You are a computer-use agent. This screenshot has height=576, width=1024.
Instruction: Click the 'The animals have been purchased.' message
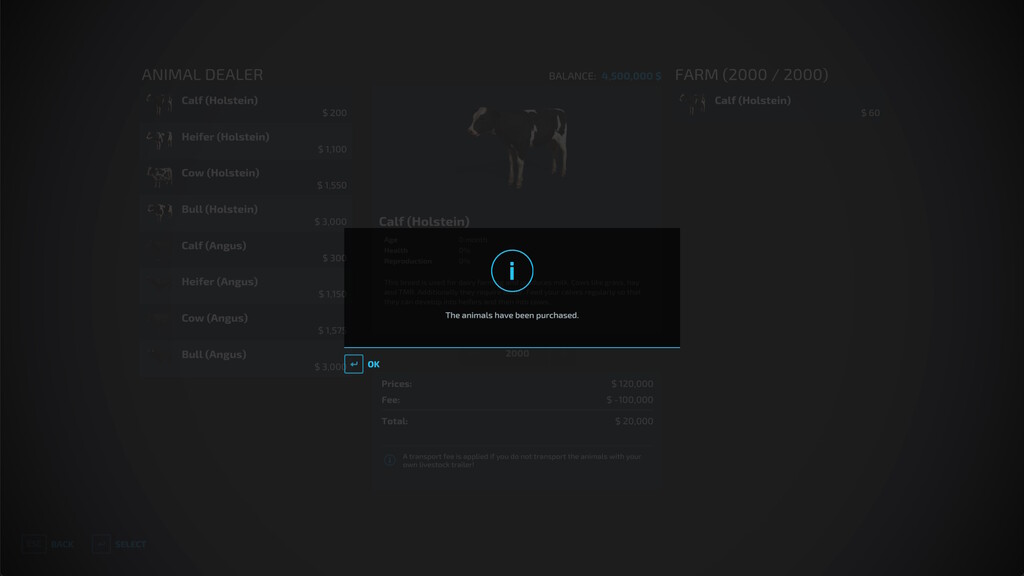(x=512, y=315)
